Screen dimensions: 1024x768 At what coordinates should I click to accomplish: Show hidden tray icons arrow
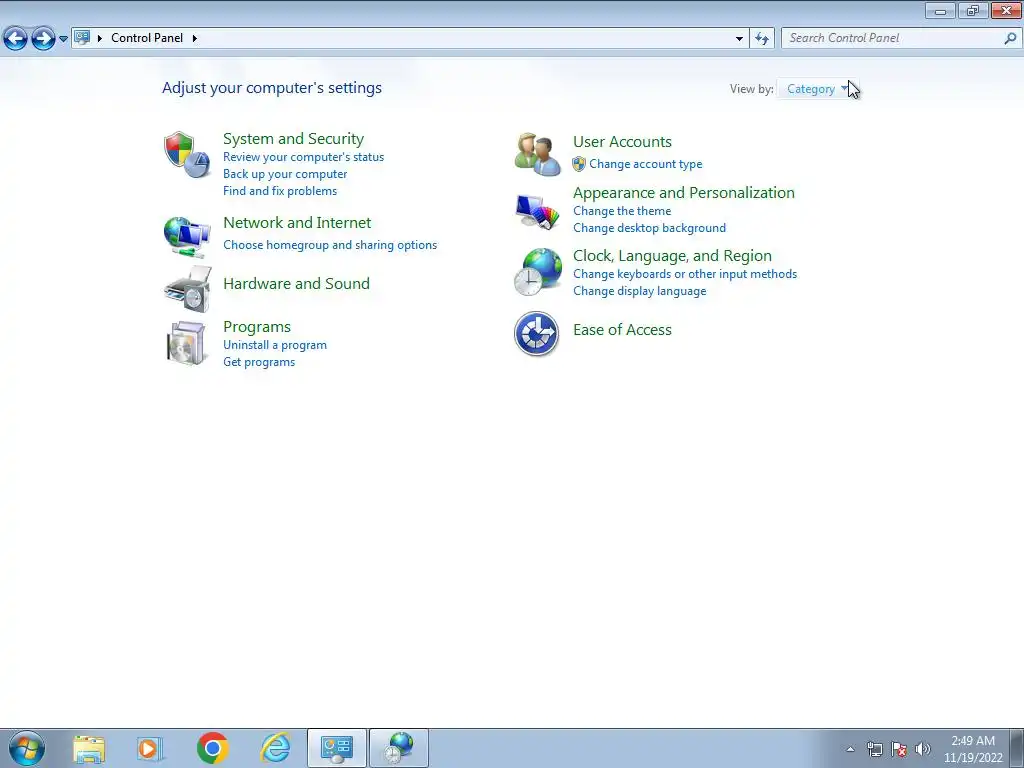(x=850, y=749)
